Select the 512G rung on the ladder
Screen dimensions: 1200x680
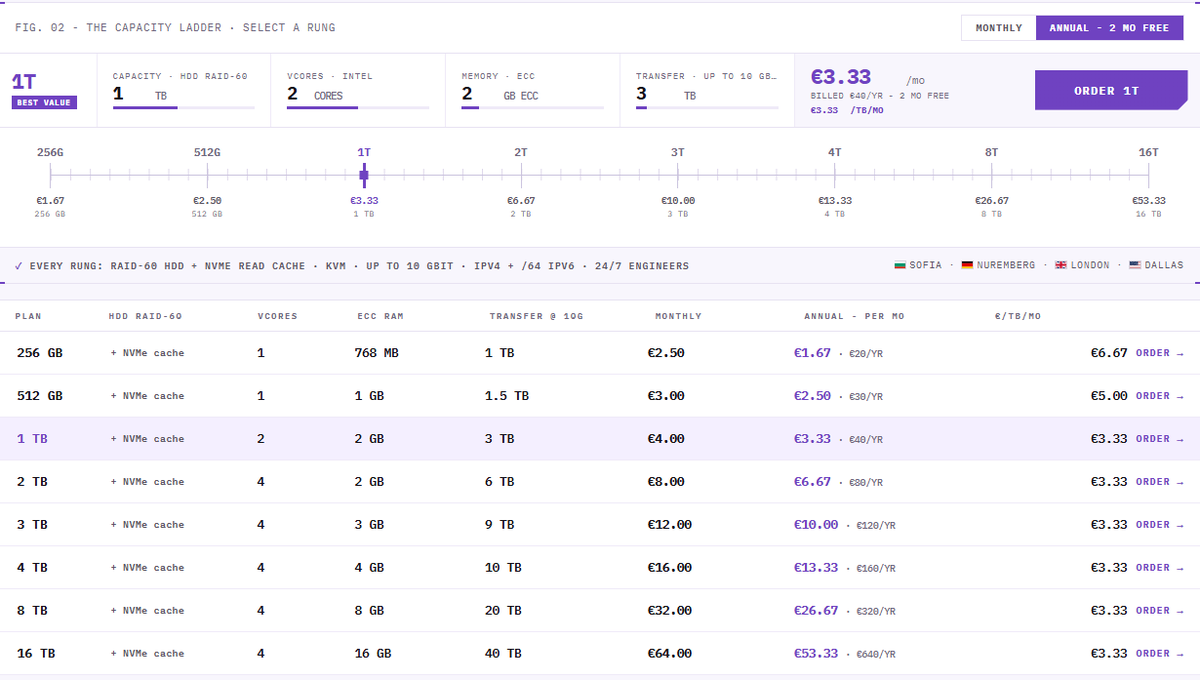(x=207, y=152)
